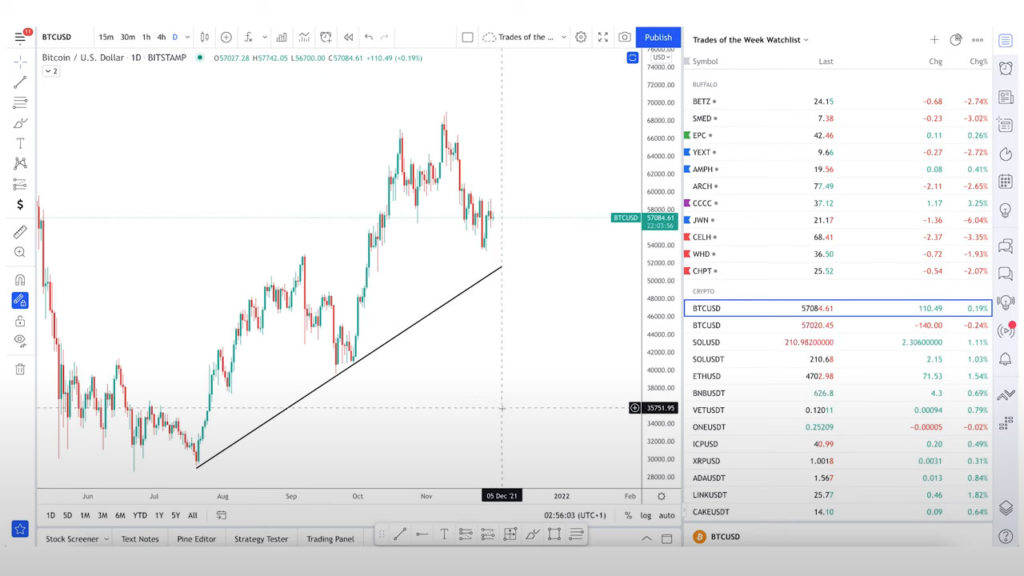
Task: Open the main hamburger menu
Action: [20, 37]
